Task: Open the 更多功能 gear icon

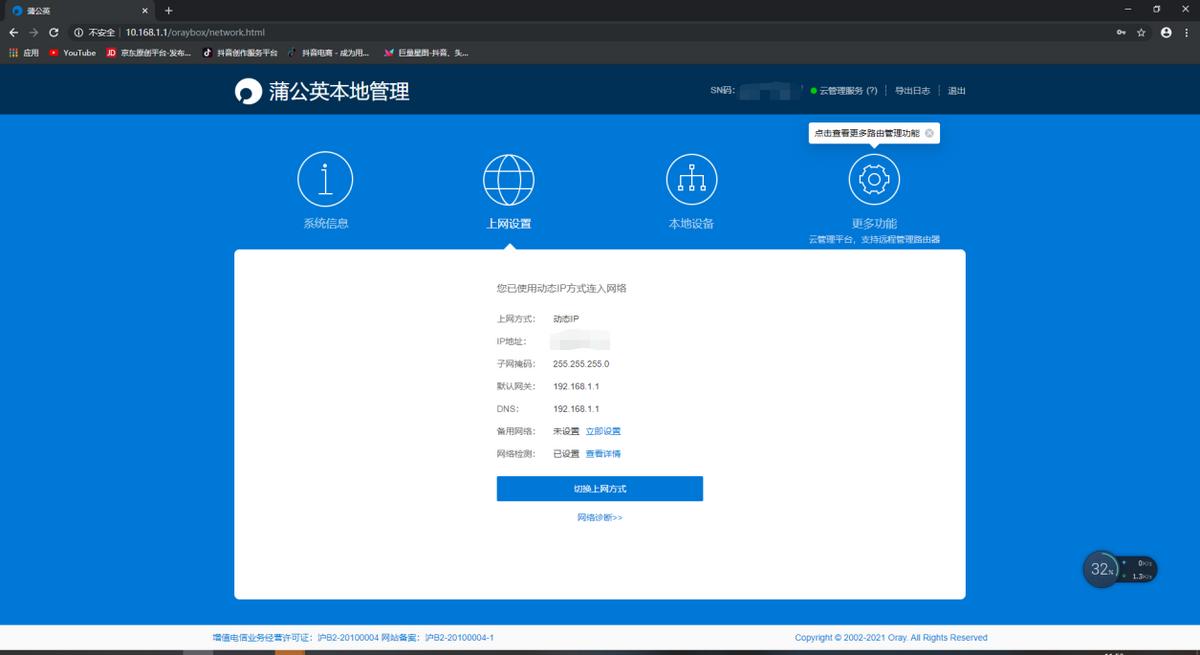Action: 874,178
